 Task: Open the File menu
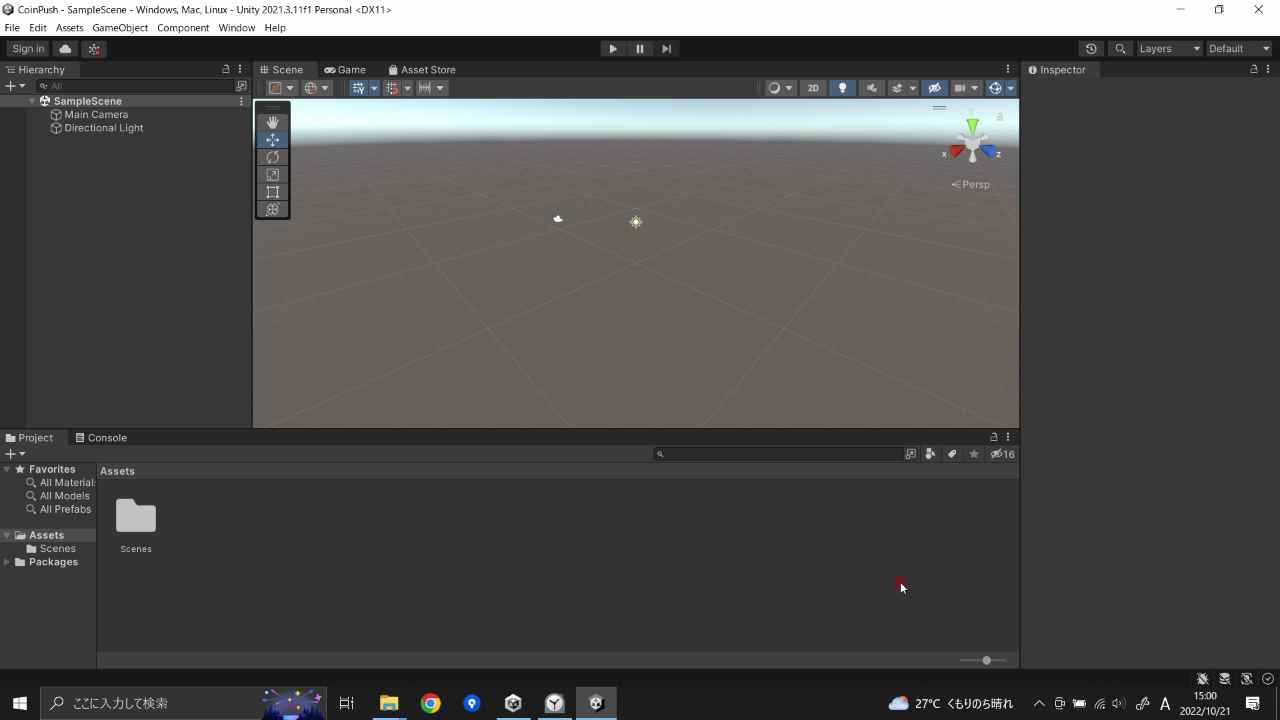(x=12, y=28)
